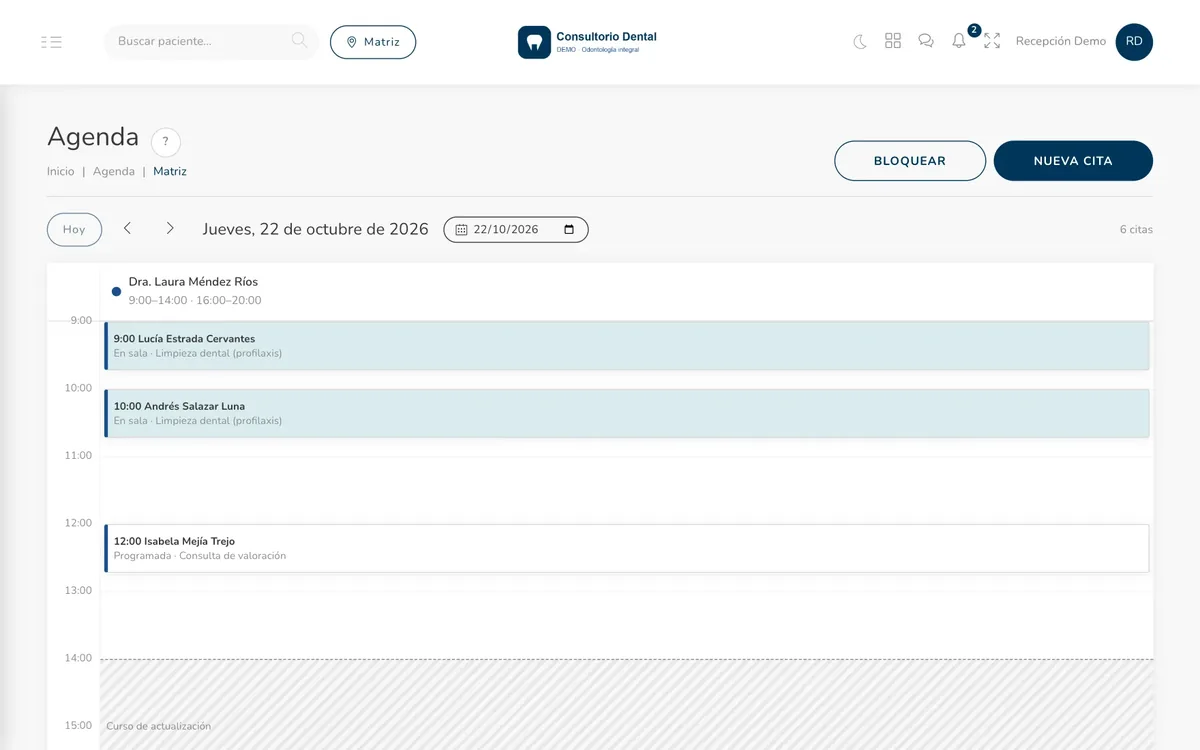Follow the Inicio breadcrumb link
The image size is (1200, 750).
tap(61, 172)
